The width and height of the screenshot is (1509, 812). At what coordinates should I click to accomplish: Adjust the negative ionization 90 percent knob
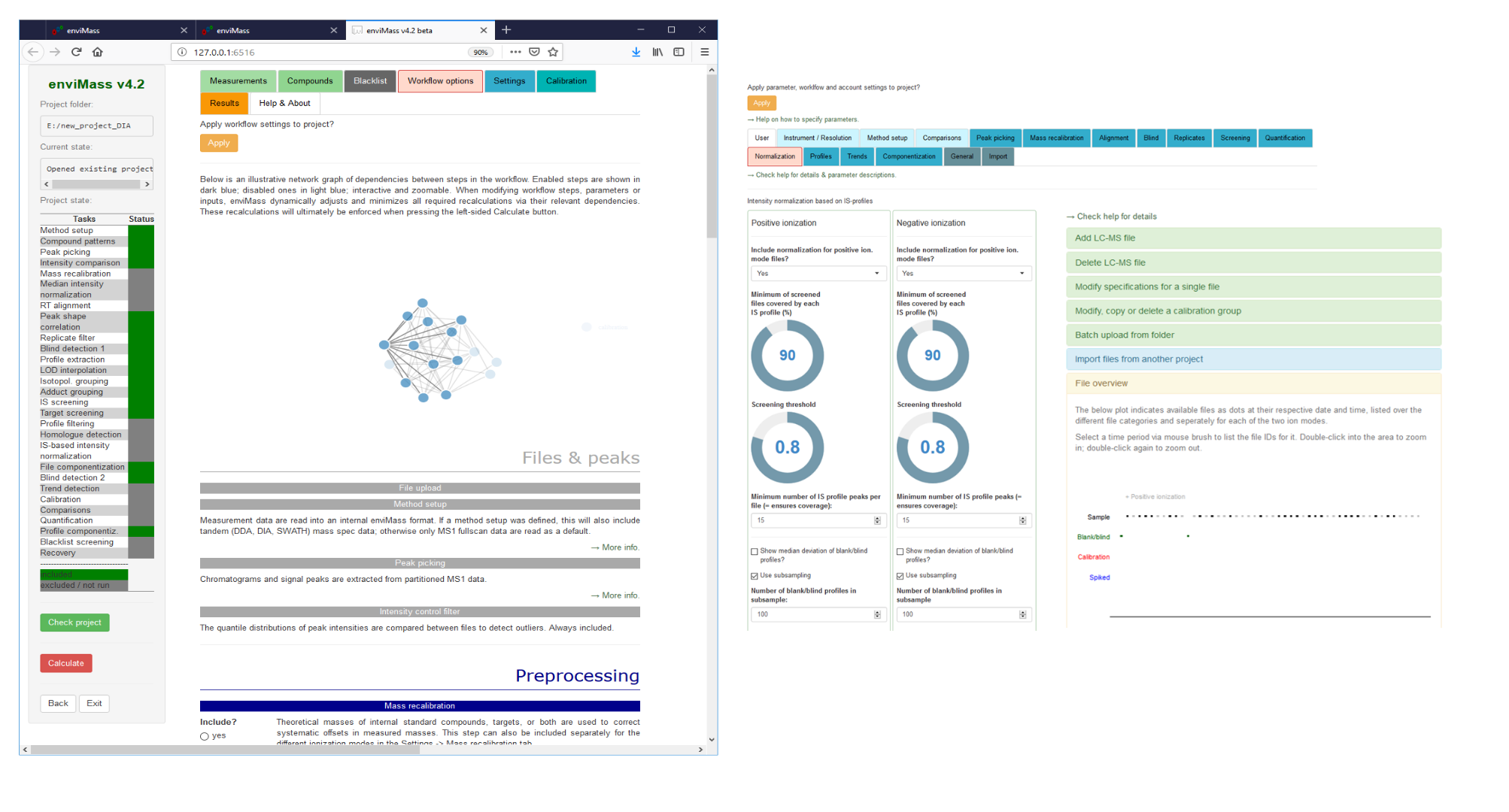[933, 356]
